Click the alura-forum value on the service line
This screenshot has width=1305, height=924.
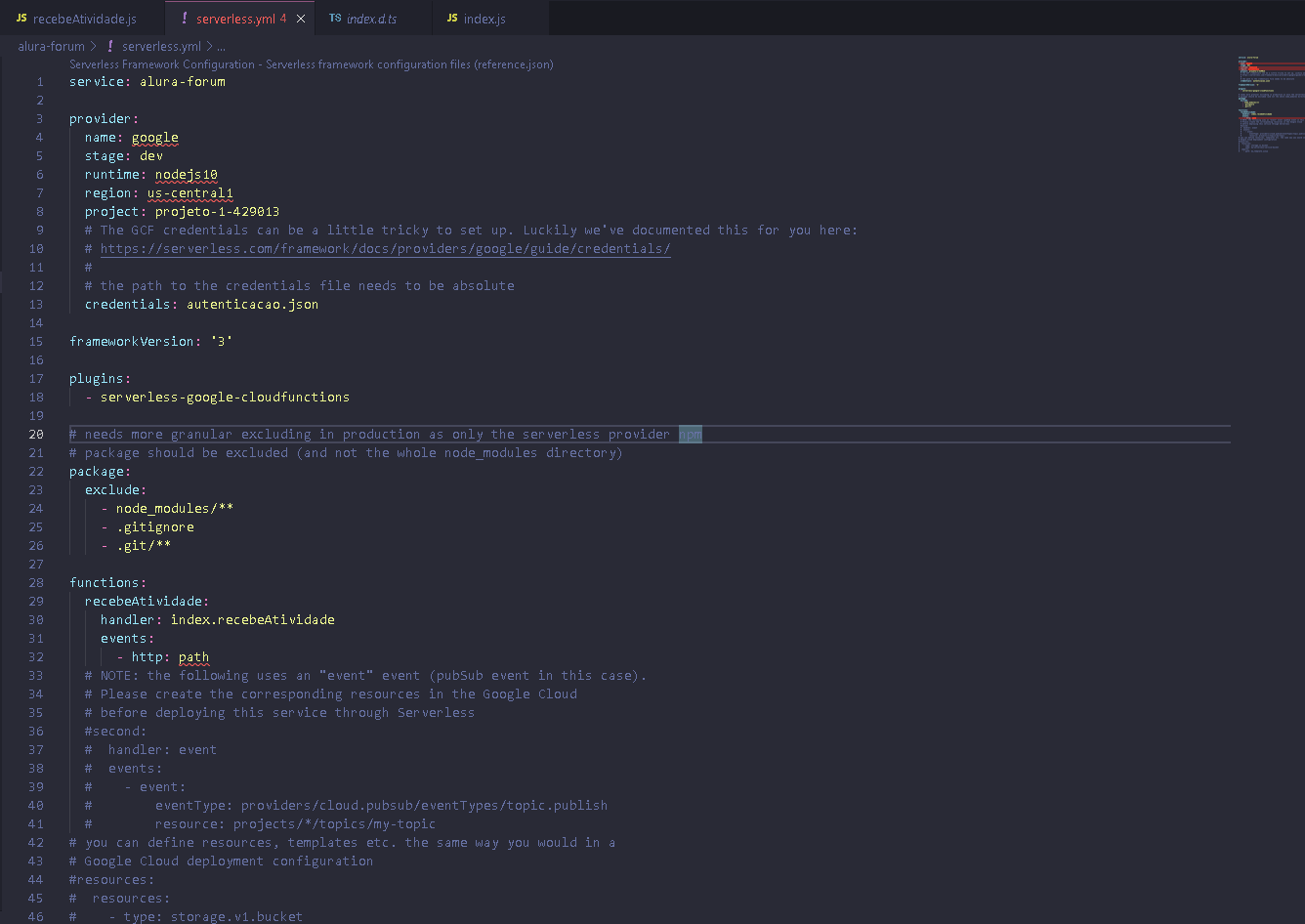pyautogui.click(x=183, y=82)
